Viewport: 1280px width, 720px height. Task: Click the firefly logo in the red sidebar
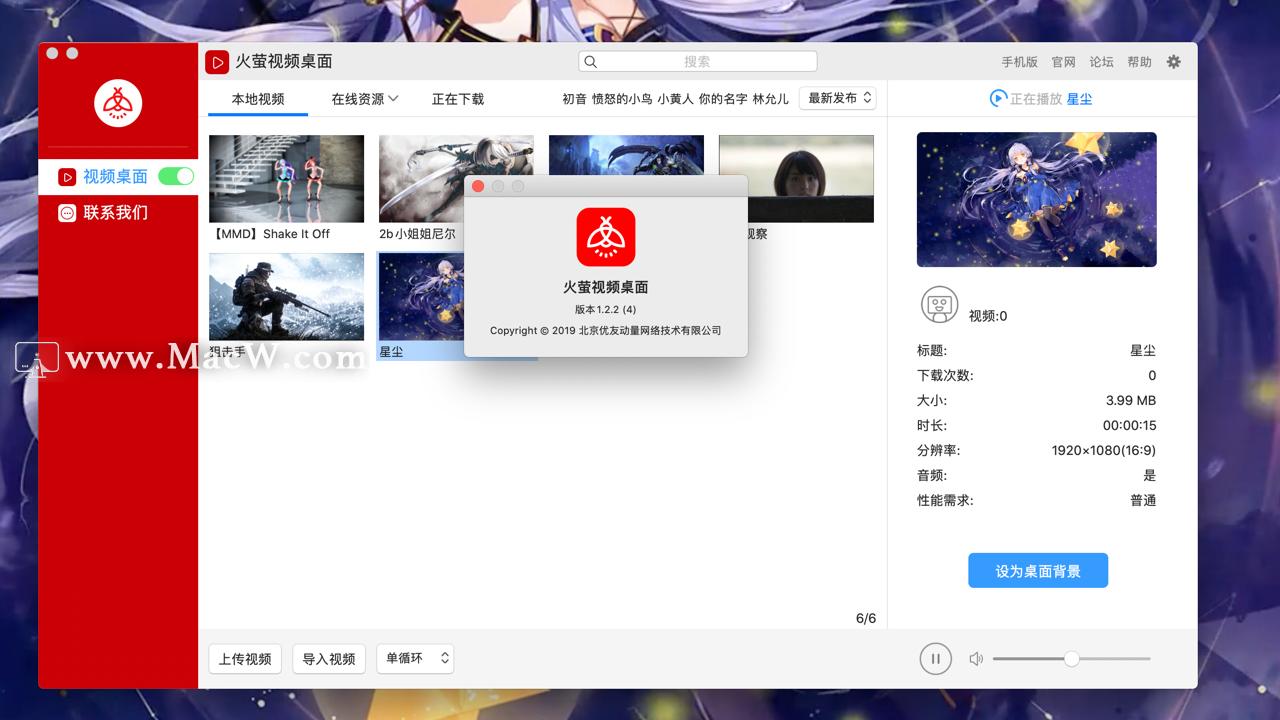118,103
